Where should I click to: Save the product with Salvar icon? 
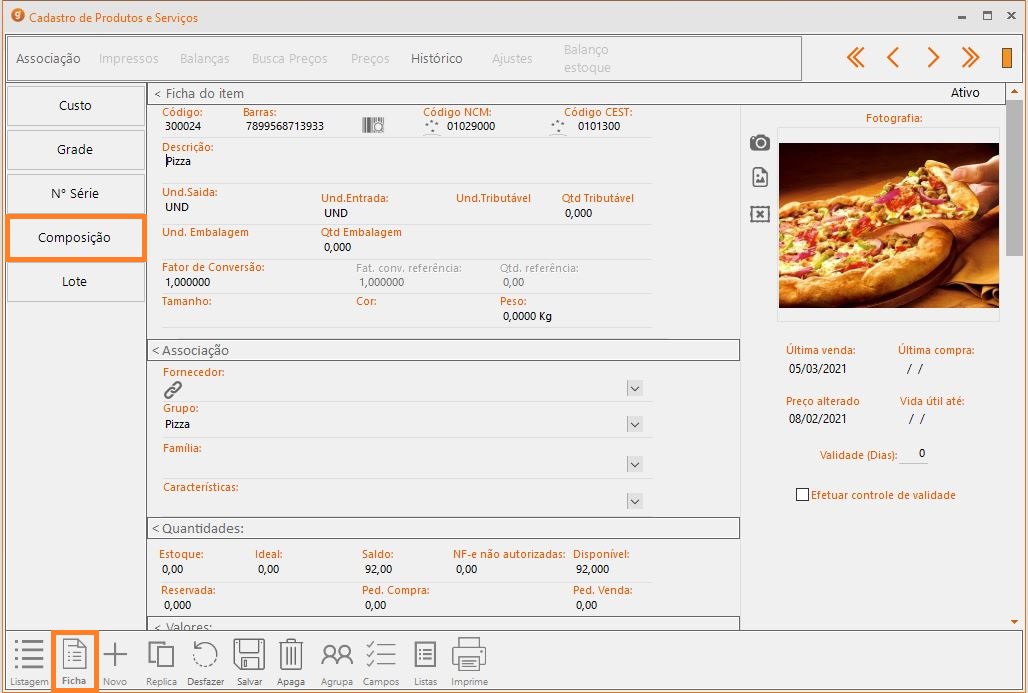pos(249,661)
